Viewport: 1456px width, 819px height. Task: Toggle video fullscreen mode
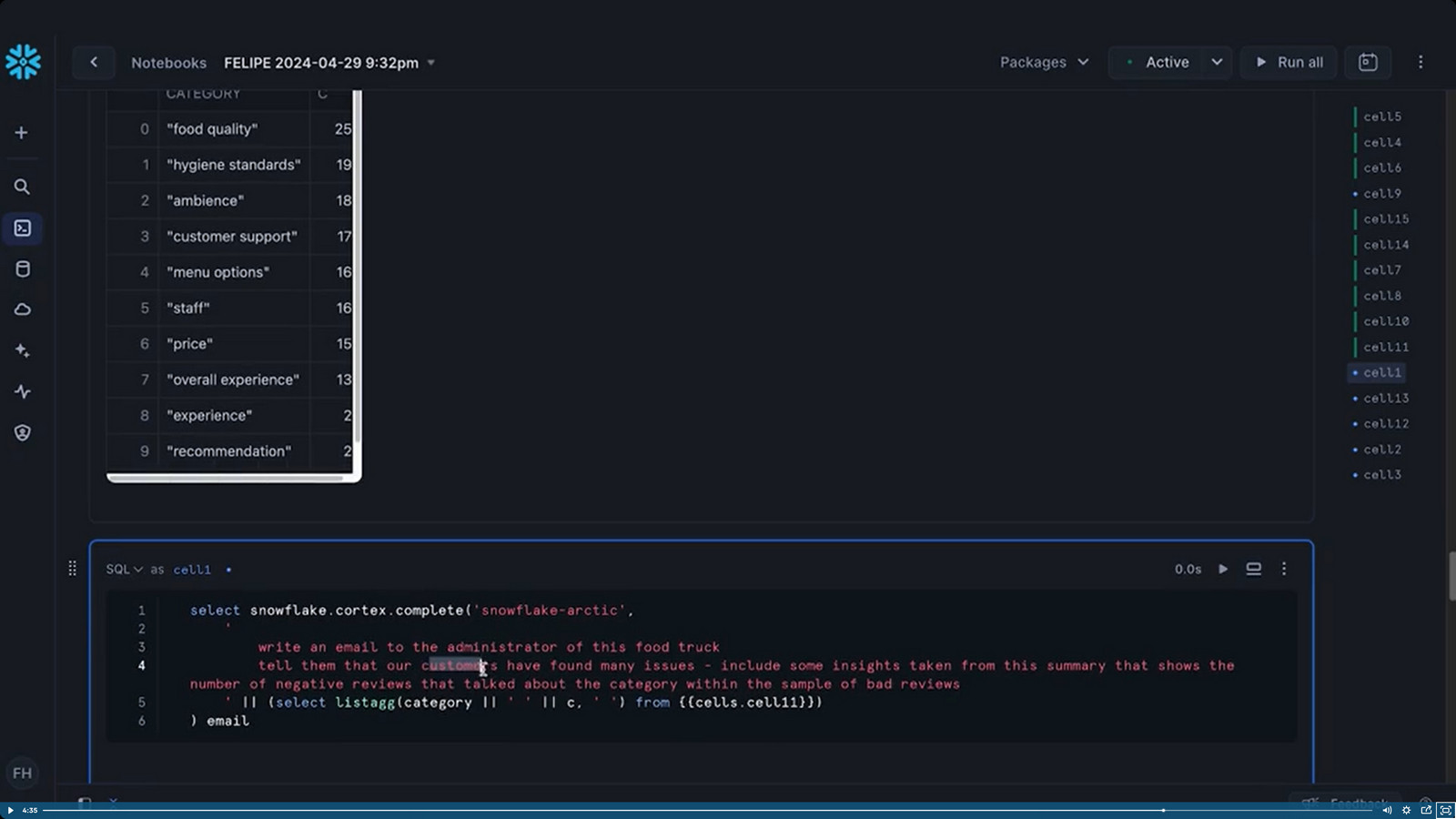click(x=1445, y=810)
